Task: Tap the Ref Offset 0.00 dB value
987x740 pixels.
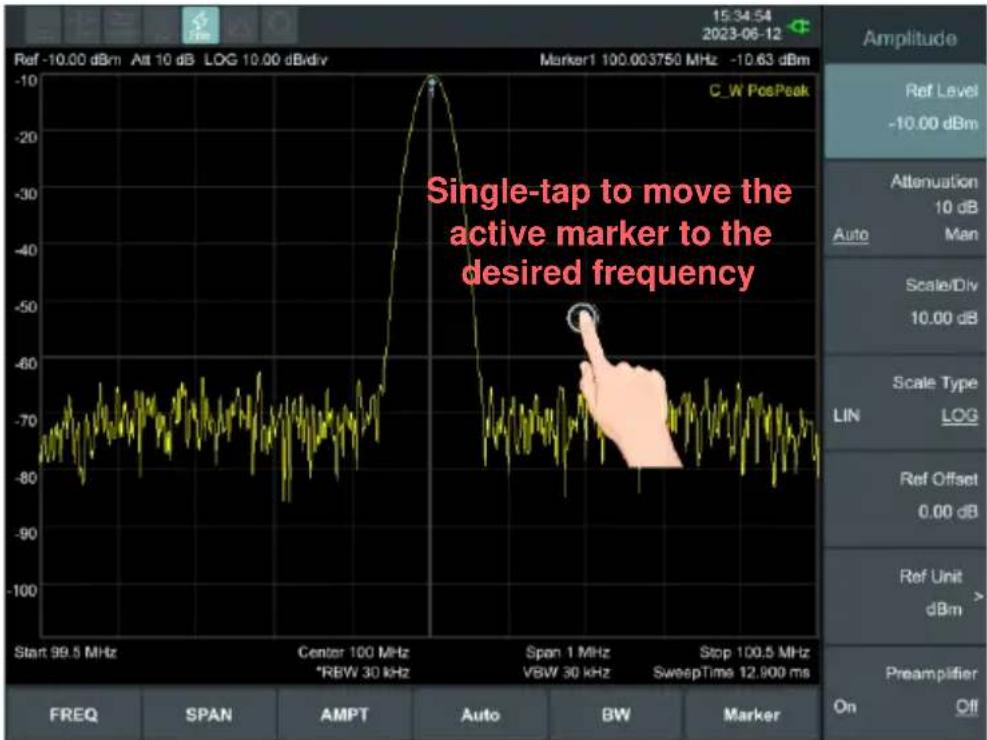Action: (947, 512)
